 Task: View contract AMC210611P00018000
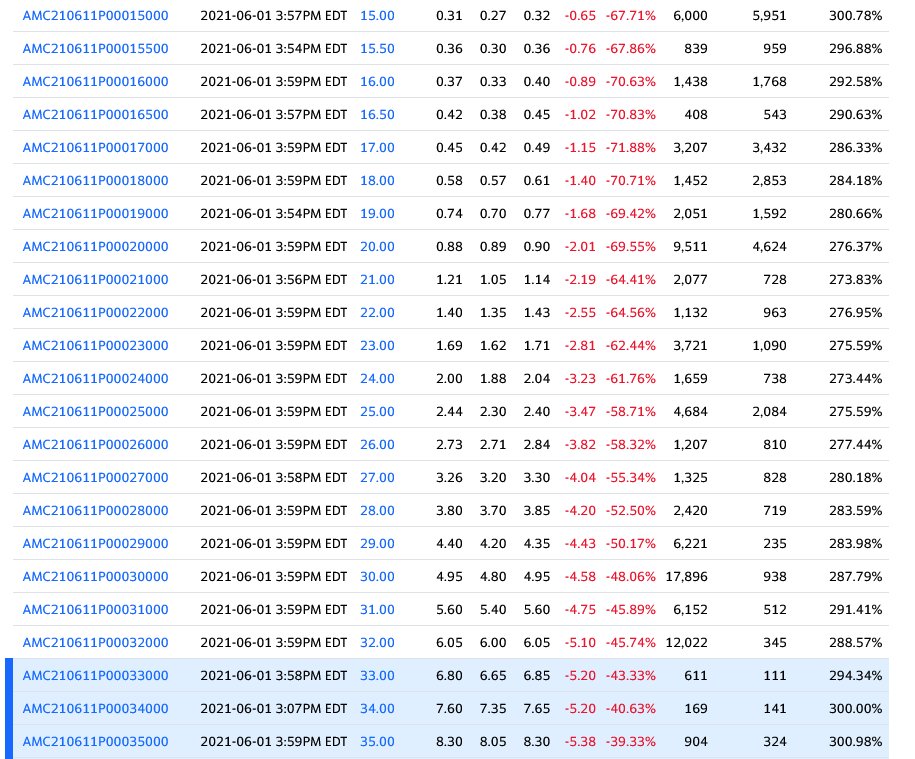click(95, 180)
